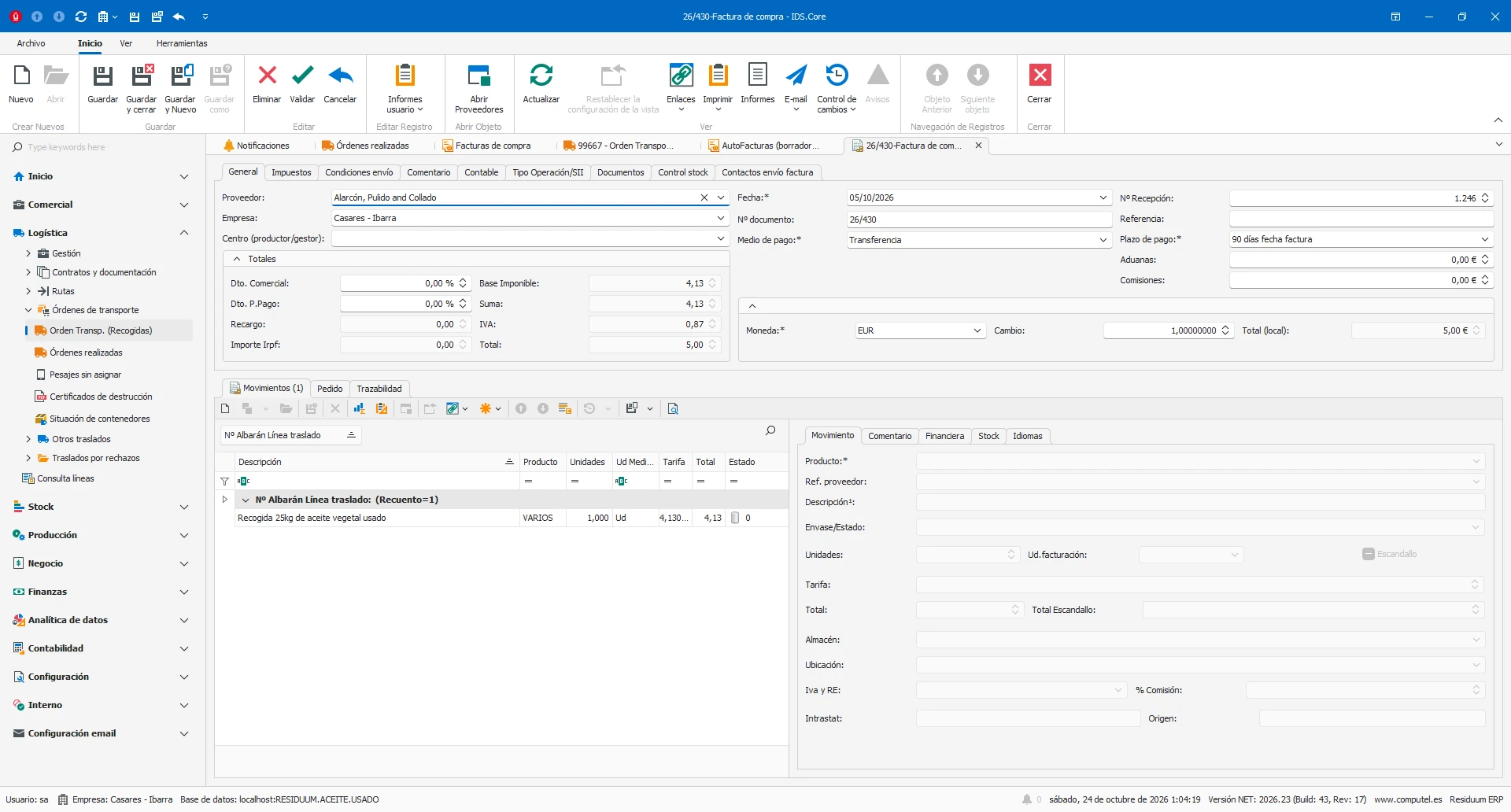Viewport: 1511px width, 812px height.
Task: Open the Trazabilidad tab
Action: pos(379,389)
